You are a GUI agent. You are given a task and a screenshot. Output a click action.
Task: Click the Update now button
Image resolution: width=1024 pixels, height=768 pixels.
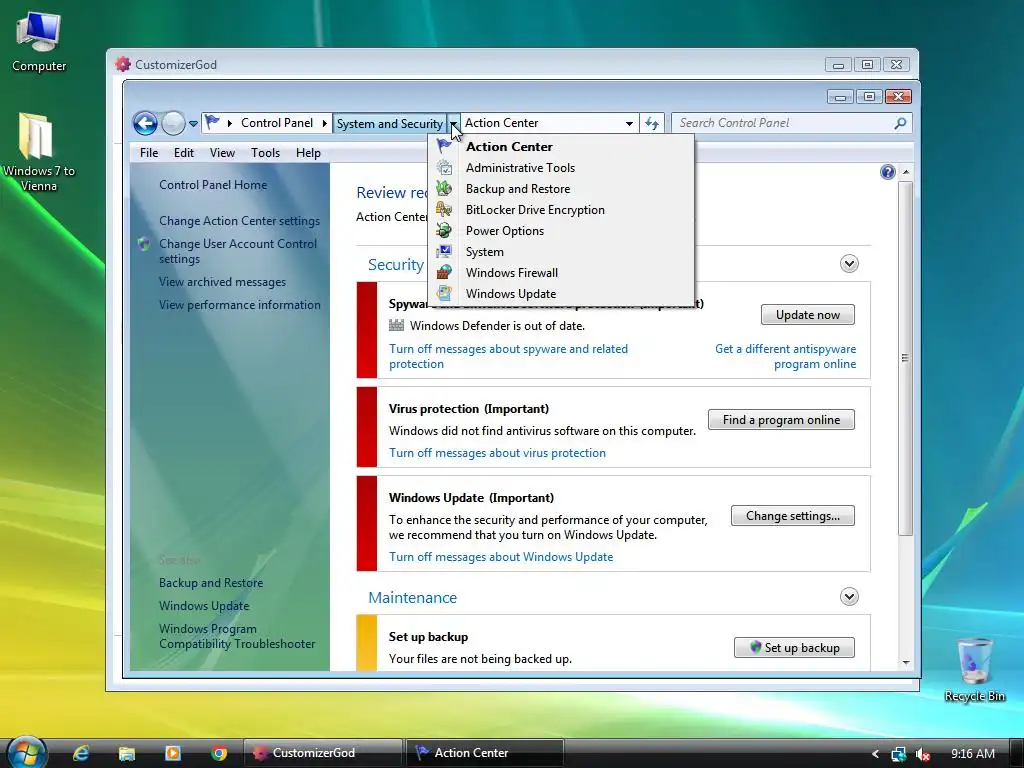coord(808,315)
